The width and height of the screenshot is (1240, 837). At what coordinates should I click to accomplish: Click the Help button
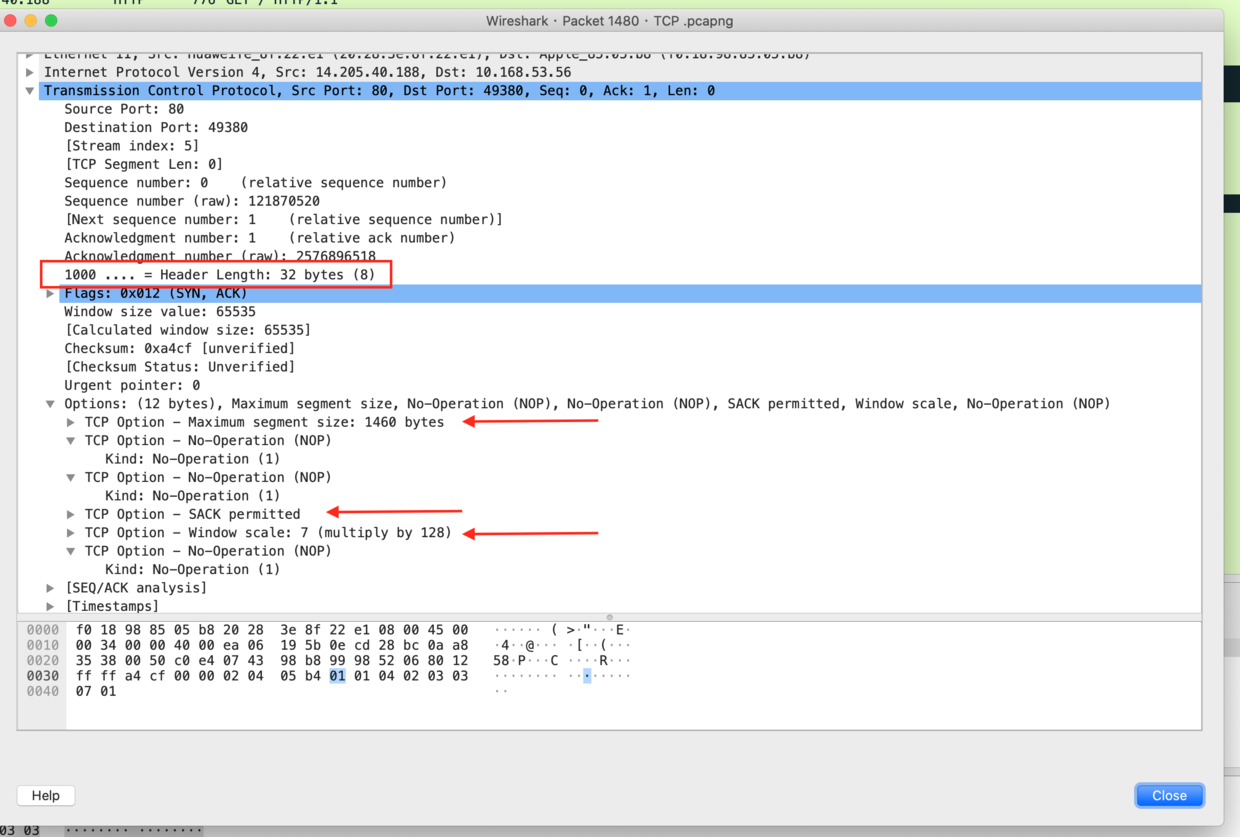pyautogui.click(x=46, y=795)
